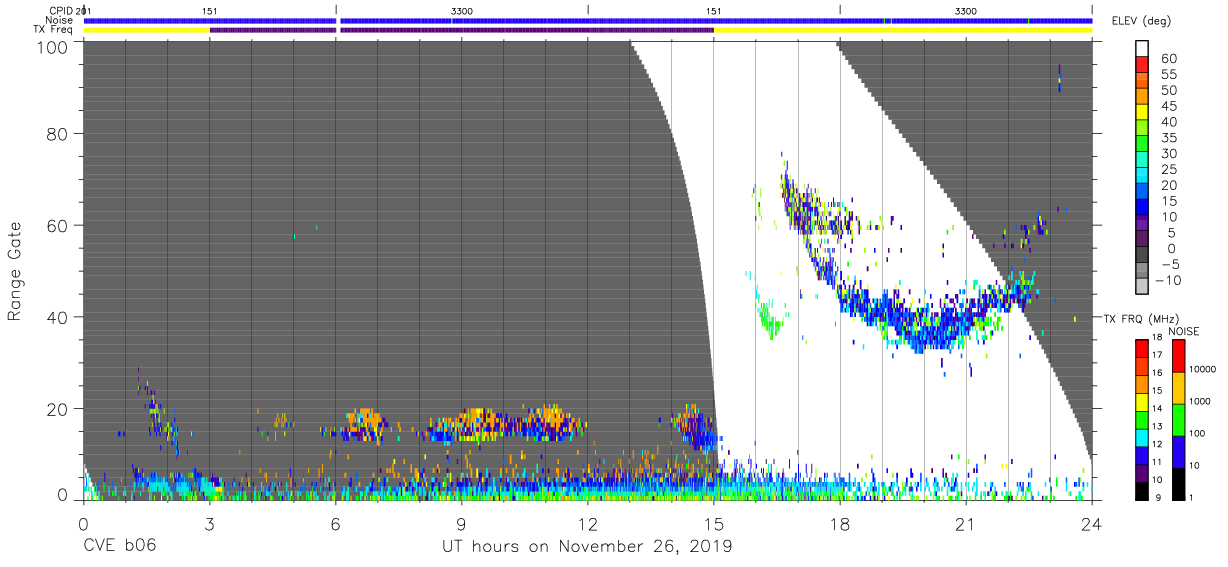Click the 'ELEV (deg)' colorbar title

point(1140,22)
